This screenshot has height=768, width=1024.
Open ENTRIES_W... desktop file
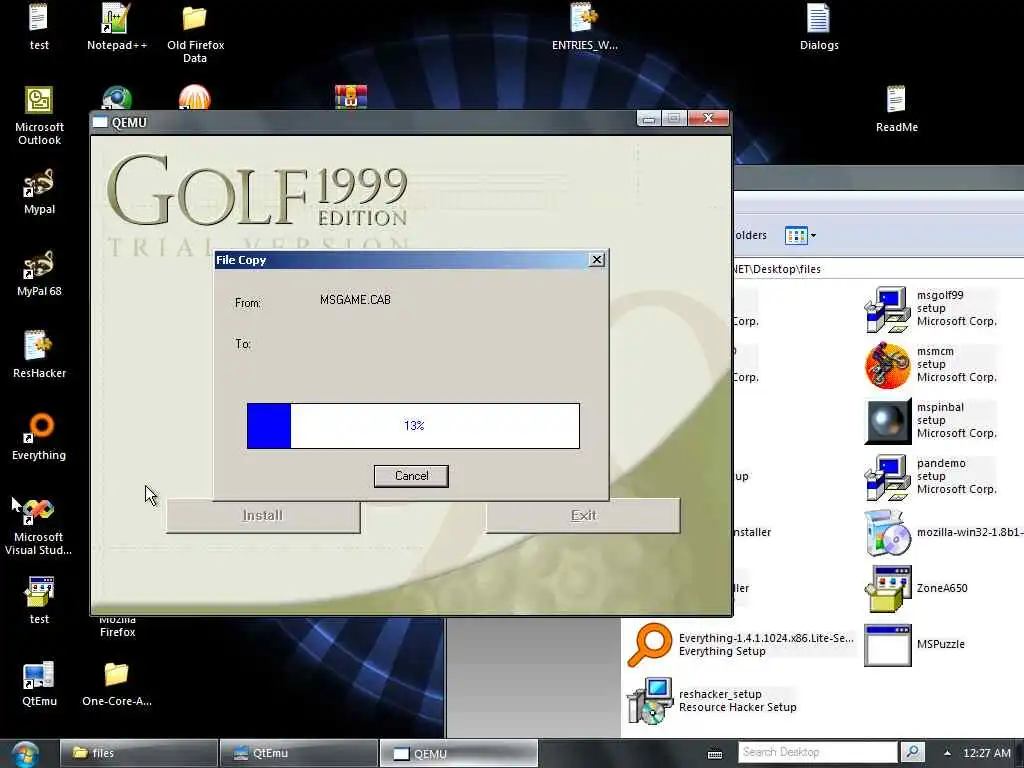click(584, 27)
